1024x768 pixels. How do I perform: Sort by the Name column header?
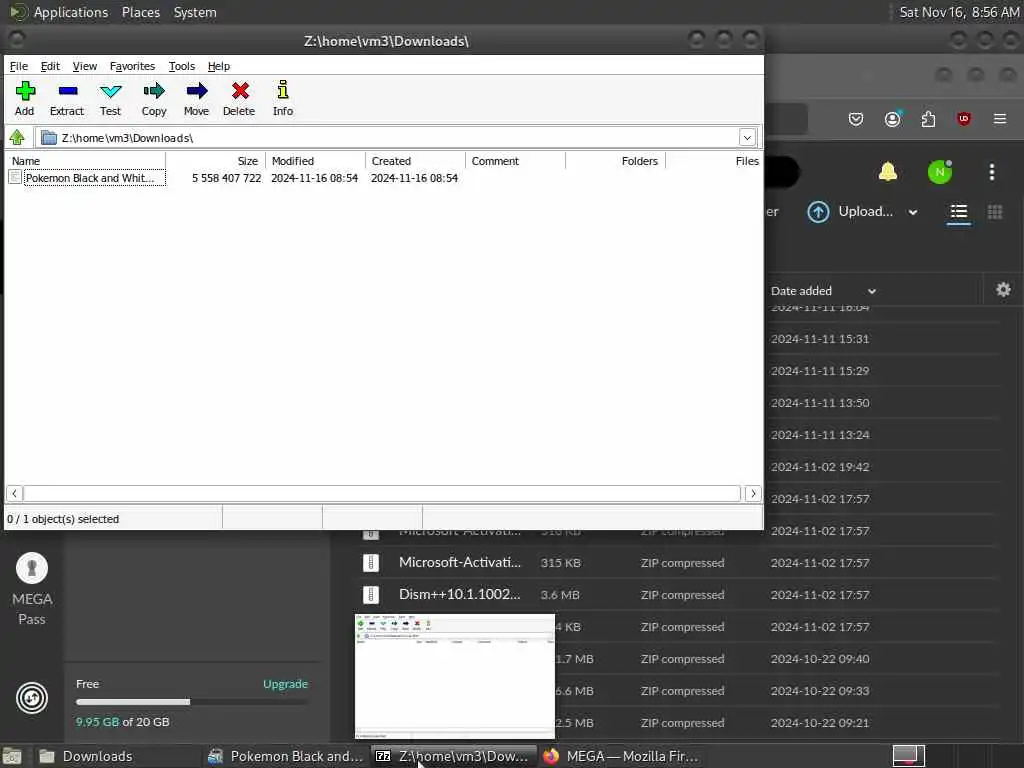pyautogui.click(x=85, y=161)
